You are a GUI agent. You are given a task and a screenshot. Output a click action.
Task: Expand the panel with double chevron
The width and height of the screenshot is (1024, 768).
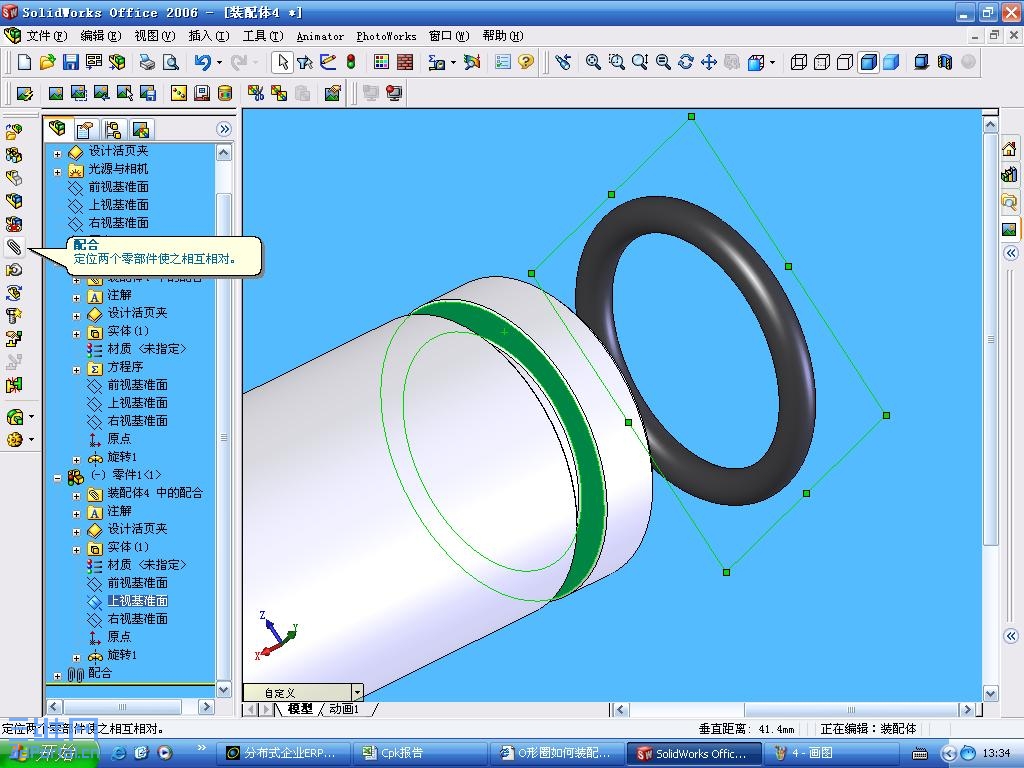(224, 129)
